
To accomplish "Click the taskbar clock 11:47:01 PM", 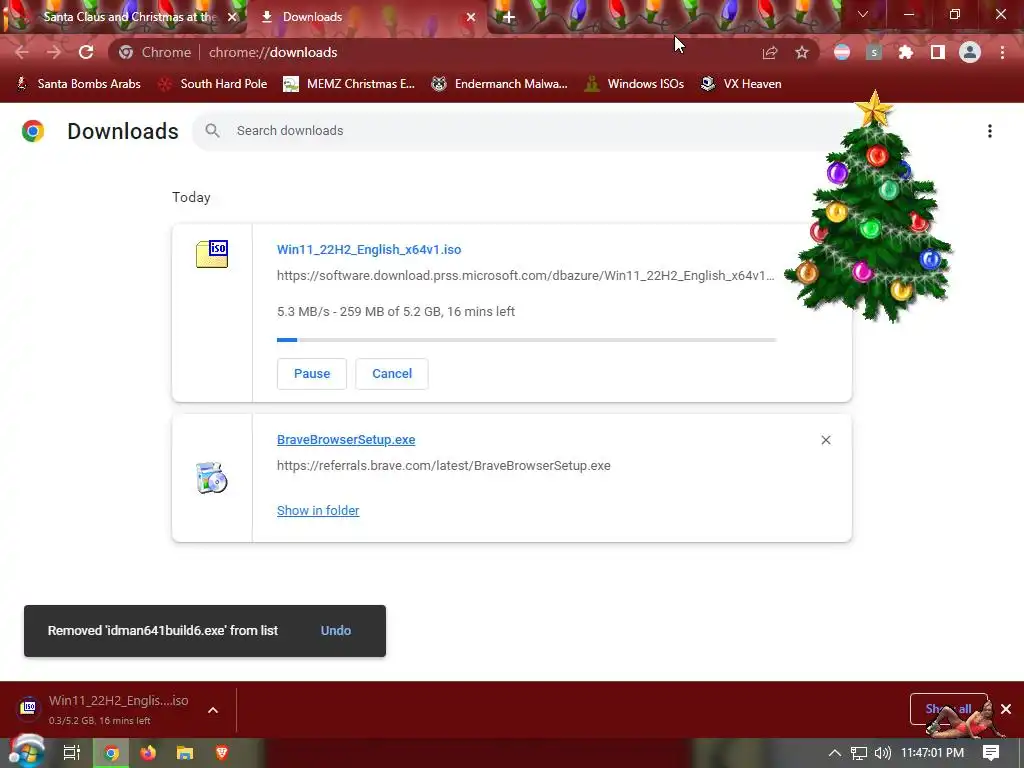I will click(x=933, y=753).
